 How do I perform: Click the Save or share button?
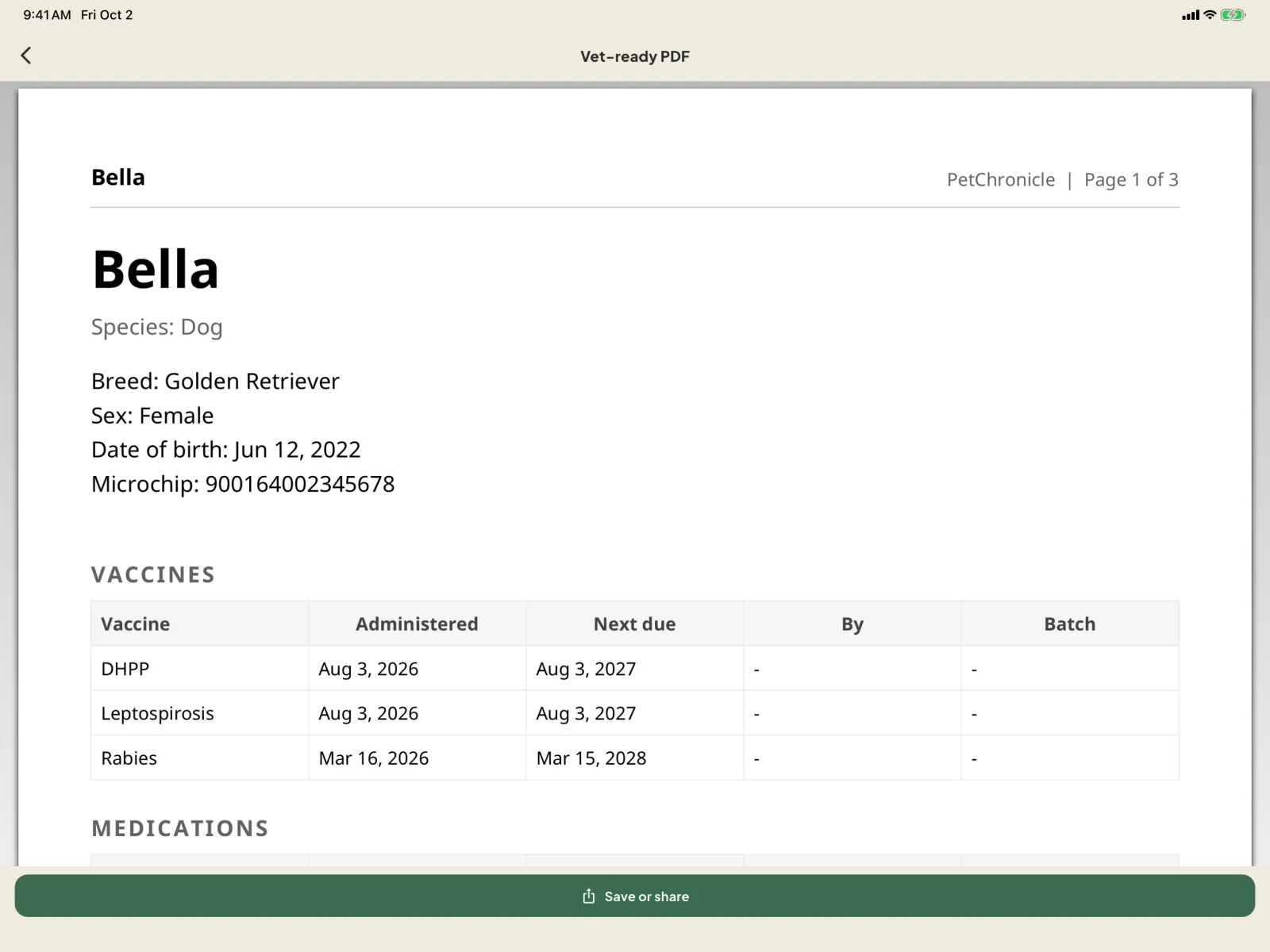point(635,896)
